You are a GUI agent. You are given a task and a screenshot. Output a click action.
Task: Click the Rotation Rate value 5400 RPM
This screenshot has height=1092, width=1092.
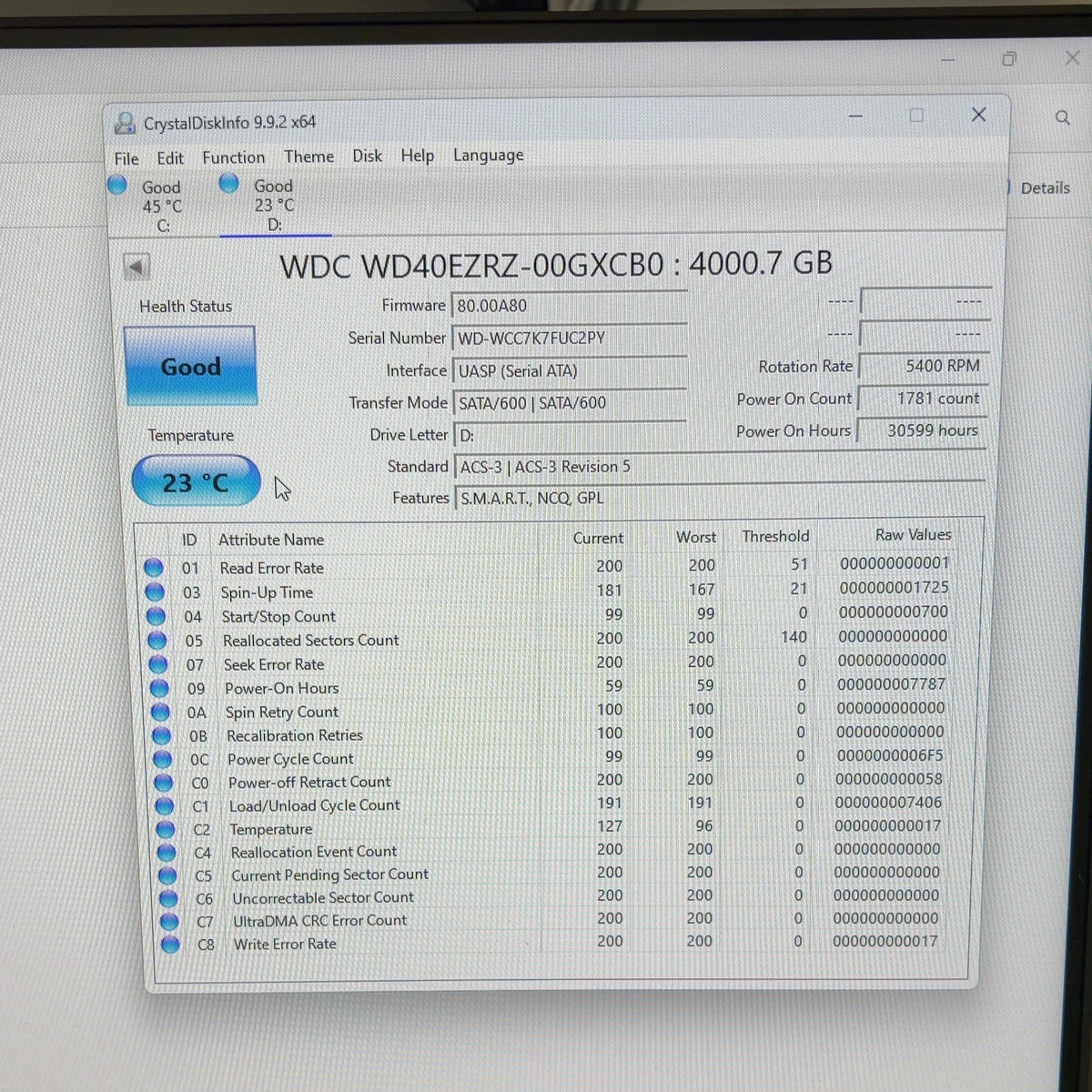[x=923, y=366]
